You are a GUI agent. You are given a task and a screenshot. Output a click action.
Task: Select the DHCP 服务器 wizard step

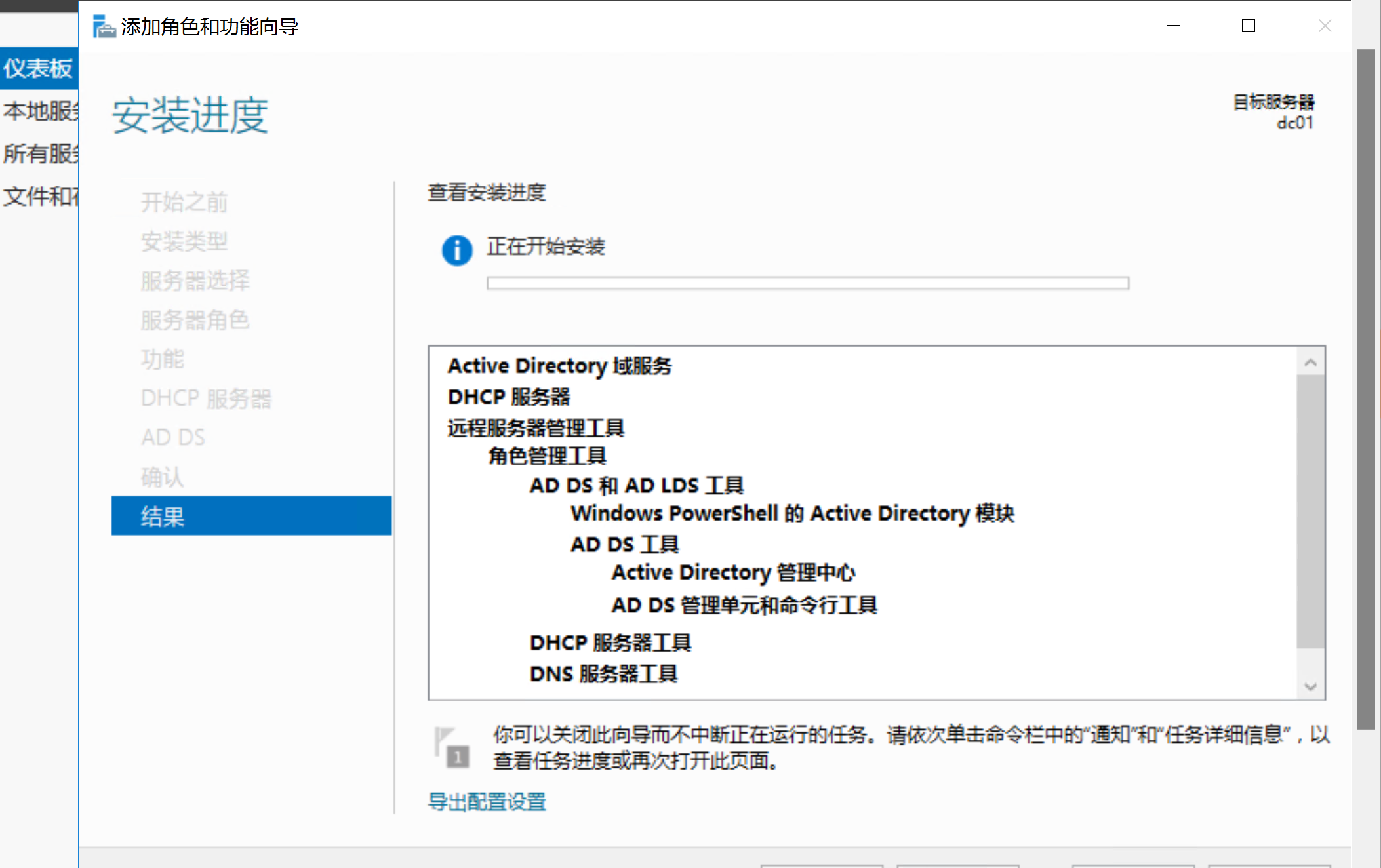coord(207,399)
